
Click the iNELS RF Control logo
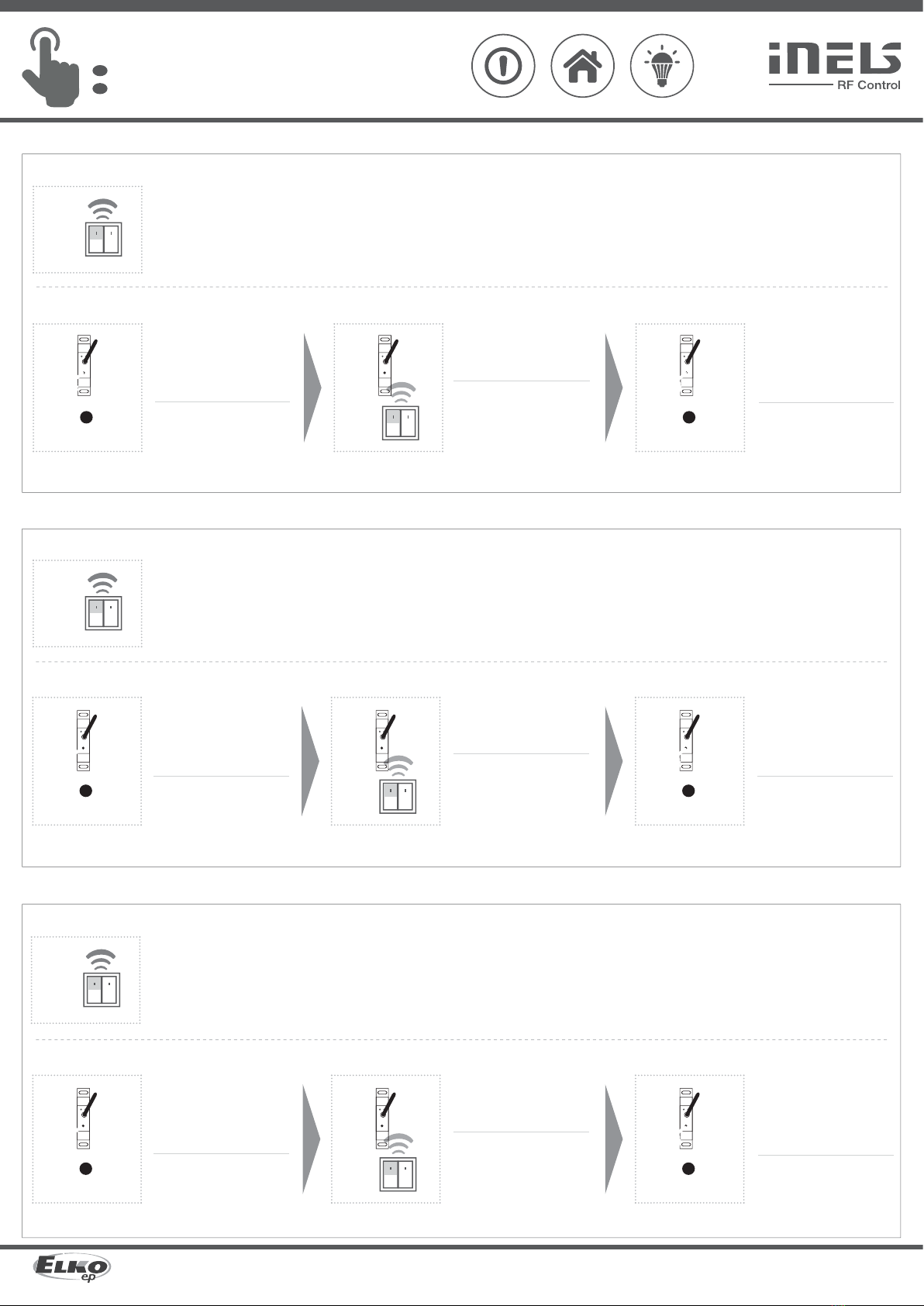coord(834,66)
